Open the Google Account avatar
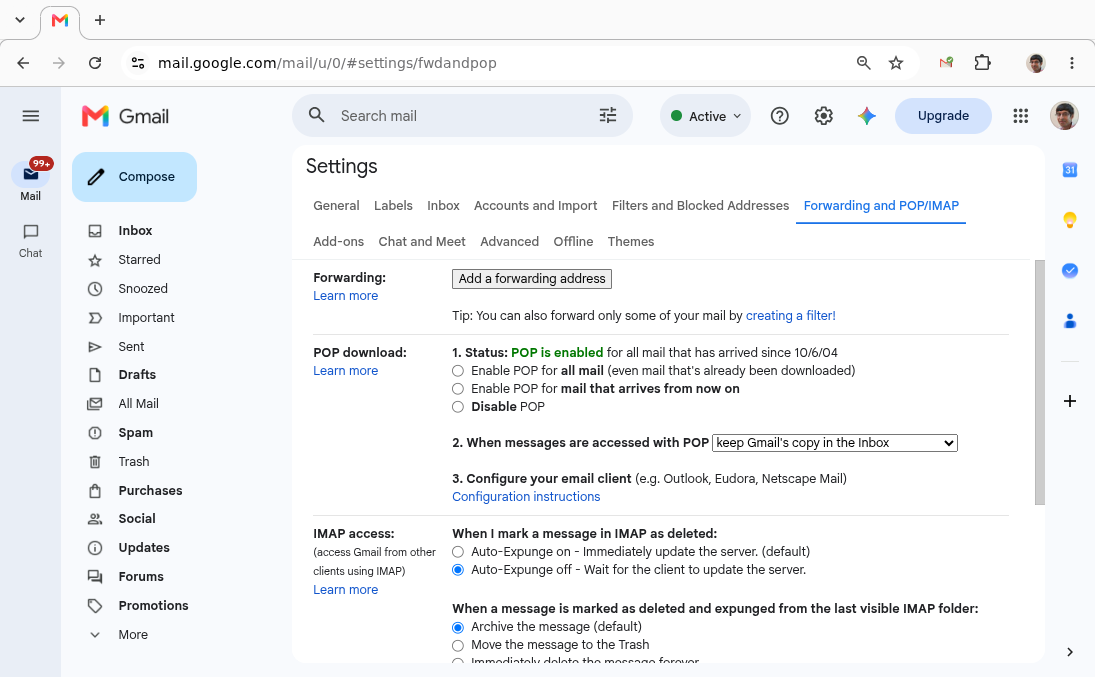The height and width of the screenshot is (677, 1095). [x=1064, y=116]
